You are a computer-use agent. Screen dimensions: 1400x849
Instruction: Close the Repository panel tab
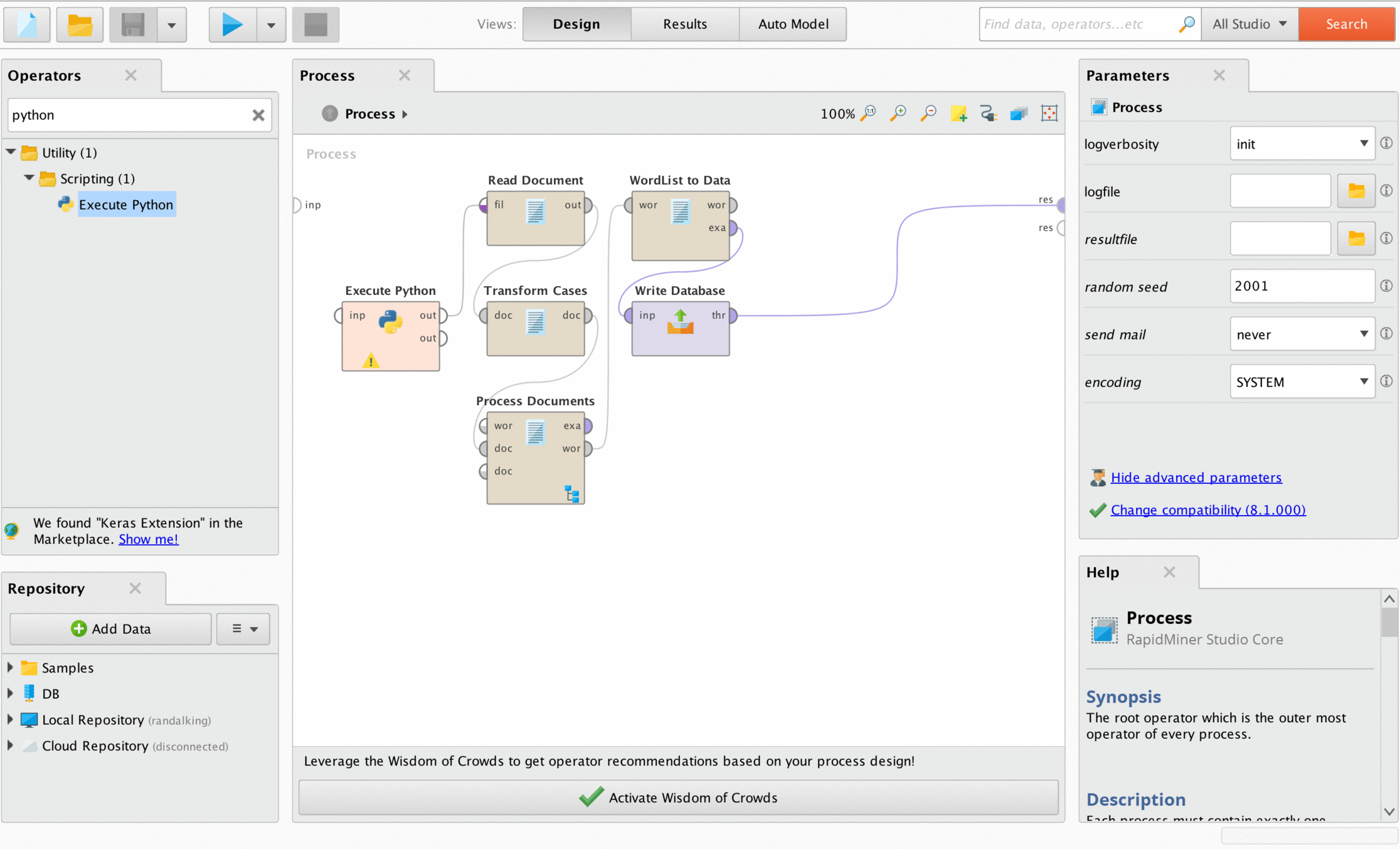click(135, 588)
